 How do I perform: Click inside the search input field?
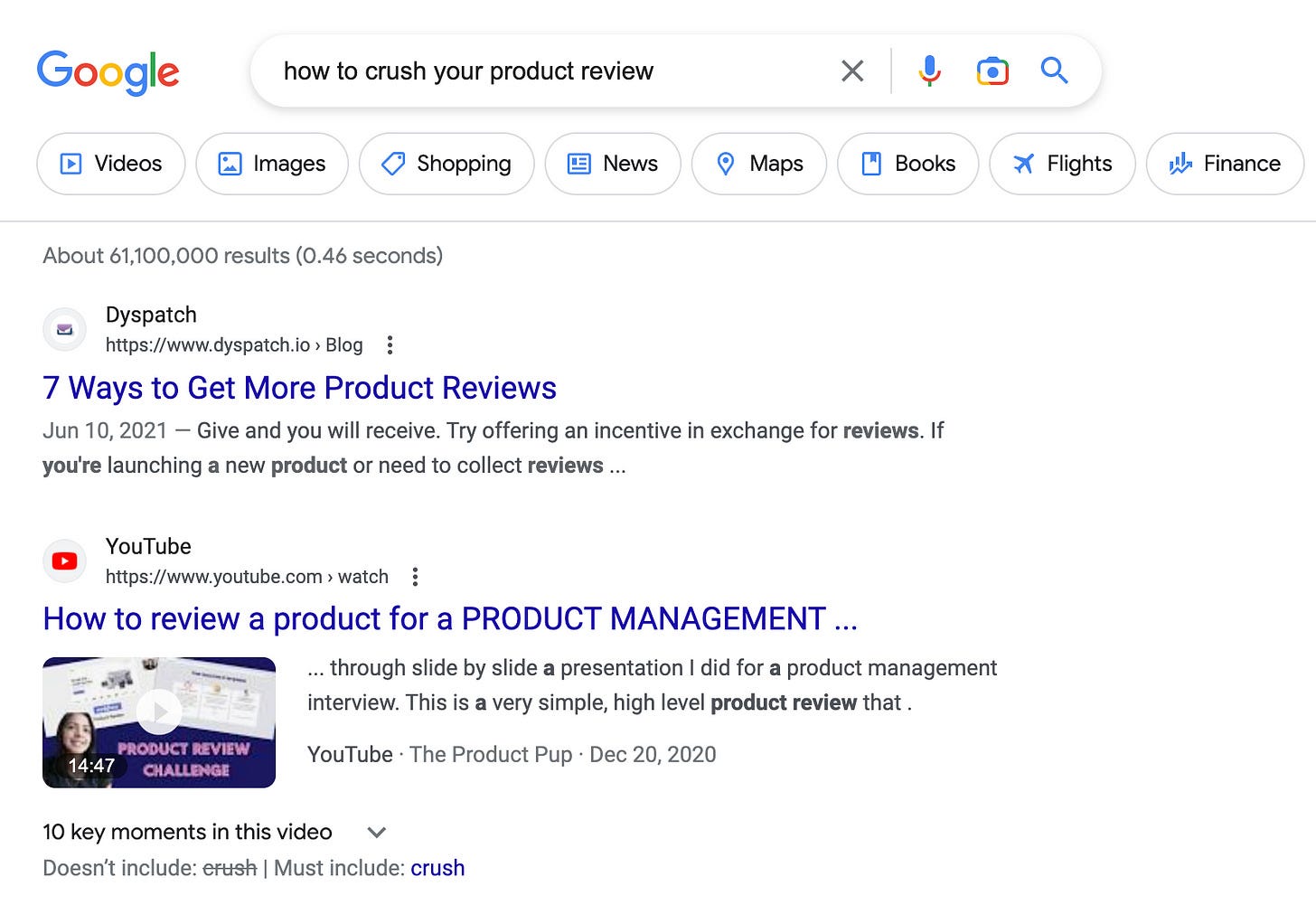[x=542, y=70]
